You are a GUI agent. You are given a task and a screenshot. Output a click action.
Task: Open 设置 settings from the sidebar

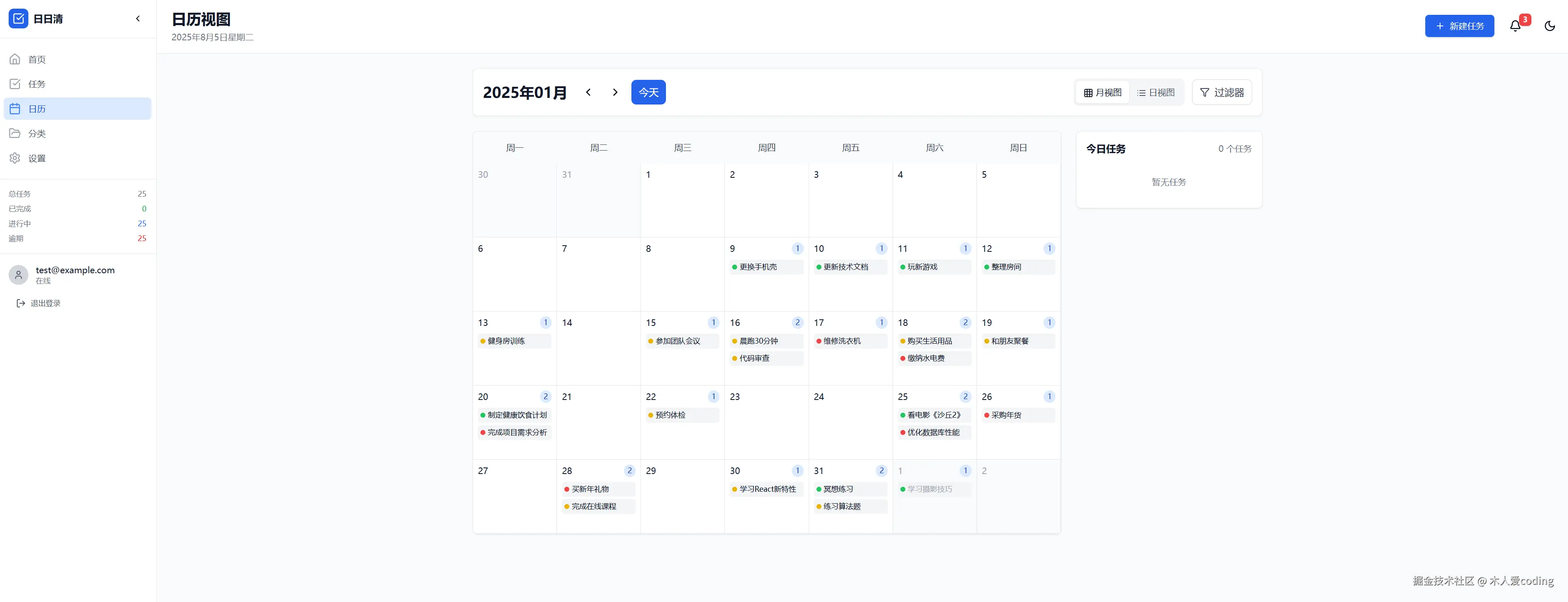[37, 158]
